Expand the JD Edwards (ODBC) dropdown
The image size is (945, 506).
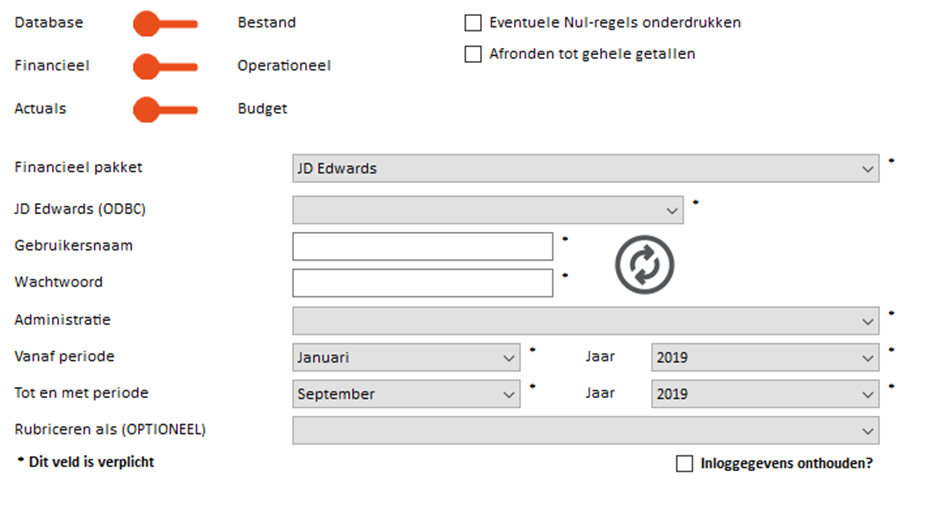pyautogui.click(x=488, y=210)
